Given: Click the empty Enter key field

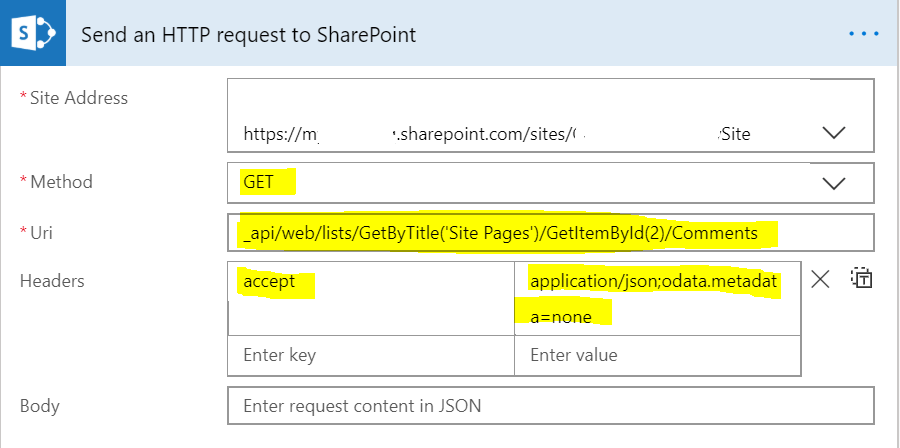Looking at the screenshot, I should click(x=370, y=355).
